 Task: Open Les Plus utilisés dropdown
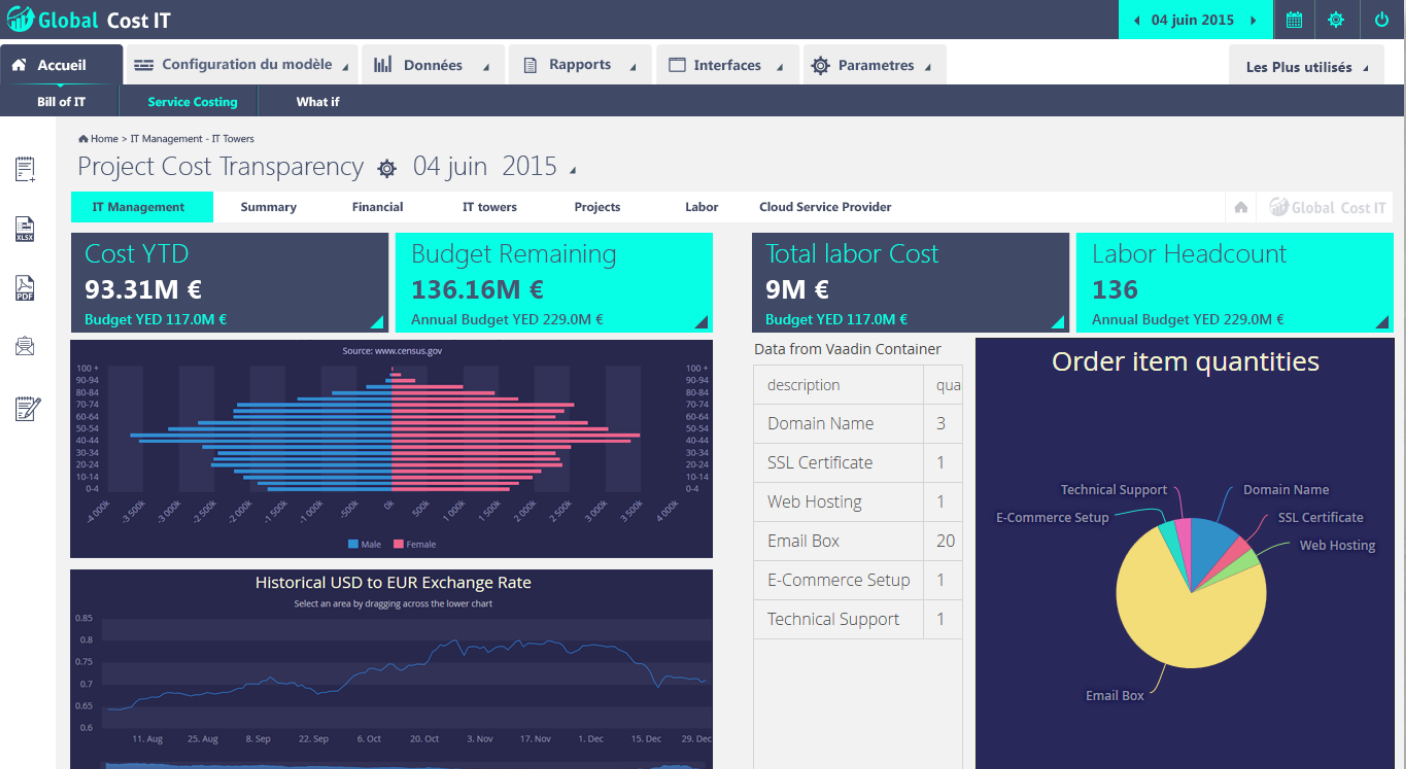pos(1307,67)
